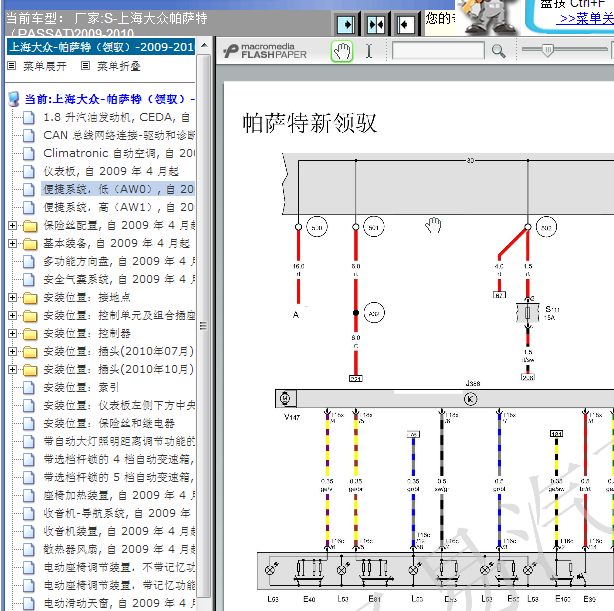Open 电动座椅调节装置, 不带记忆功 entry
The image size is (614, 611).
tap(119, 568)
